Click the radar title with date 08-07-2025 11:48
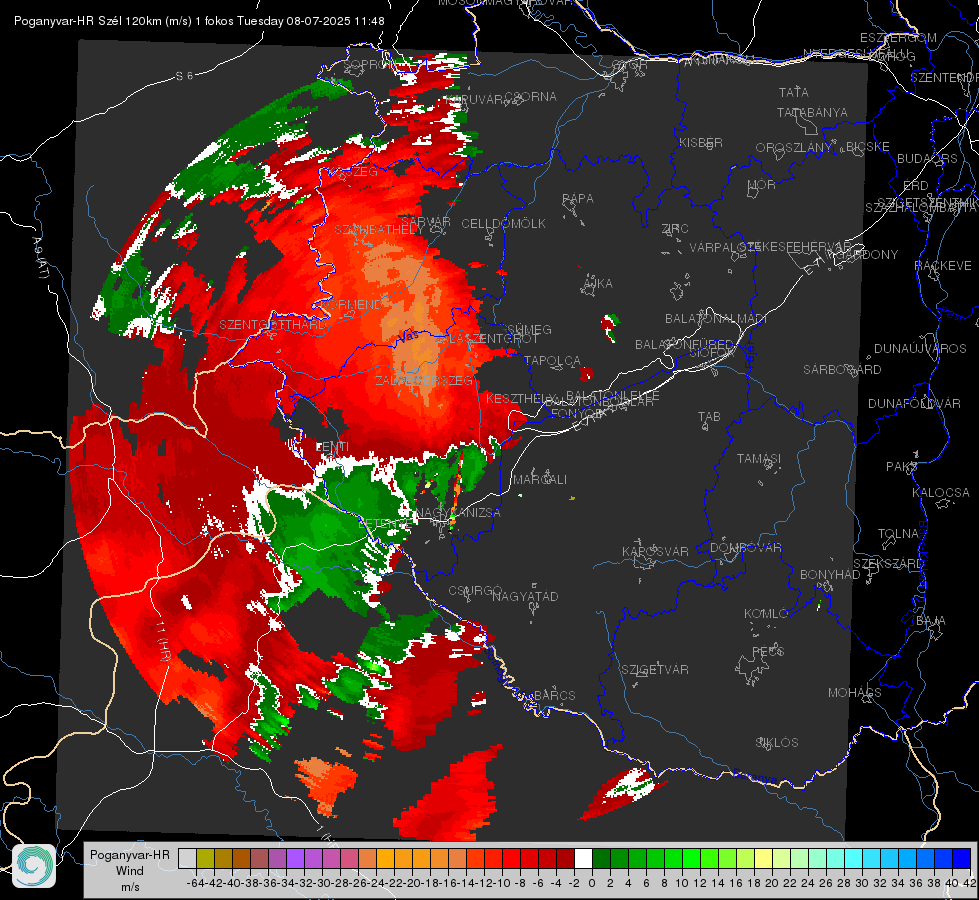This screenshot has width=979, height=900. pyautogui.click(x=199, y=21)
